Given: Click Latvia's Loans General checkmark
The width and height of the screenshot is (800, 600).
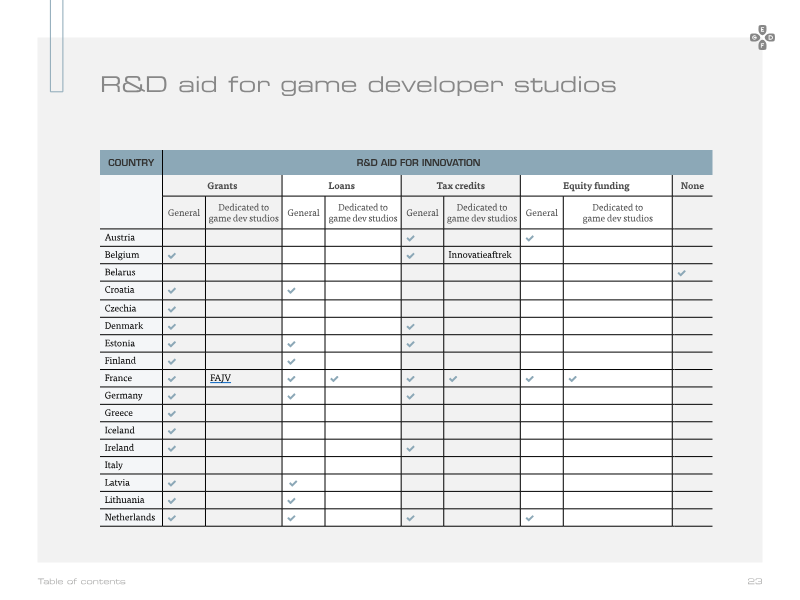Looking at the screenshot, I should pos(293,483).
